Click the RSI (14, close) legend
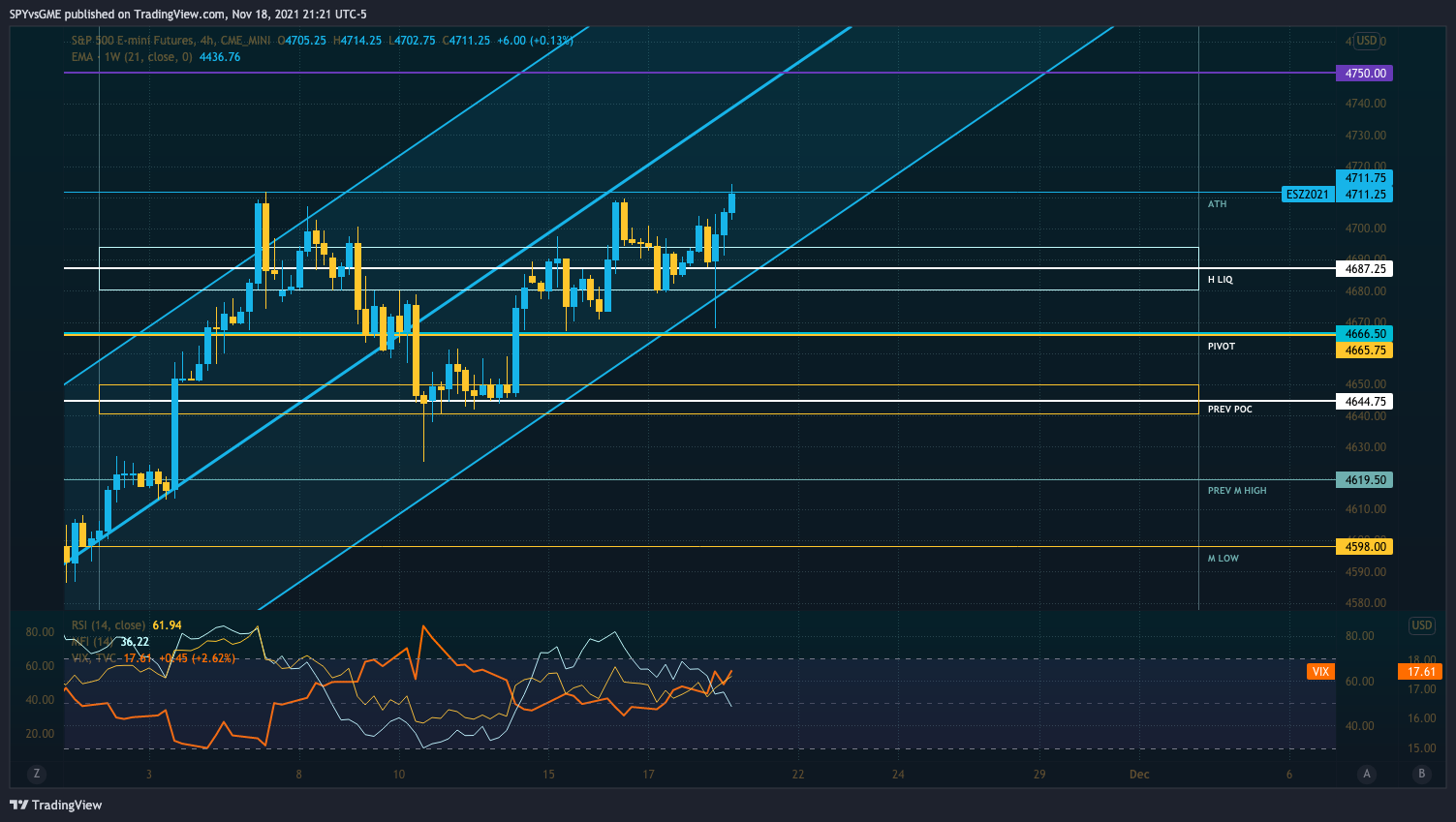Image resolution: width=1456 pixels, height=822 pixels. 108,625
